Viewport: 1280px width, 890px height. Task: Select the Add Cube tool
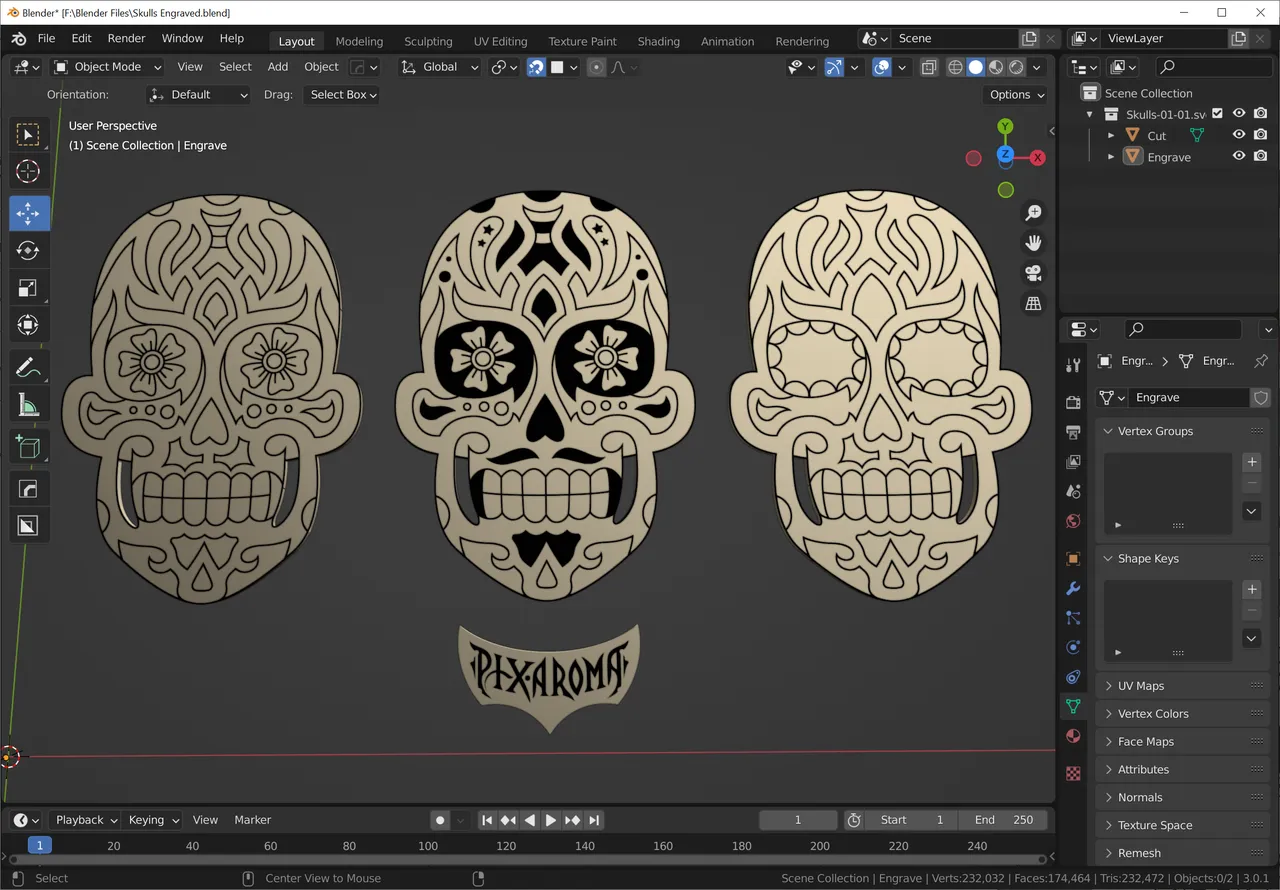[x=28, y=447]
